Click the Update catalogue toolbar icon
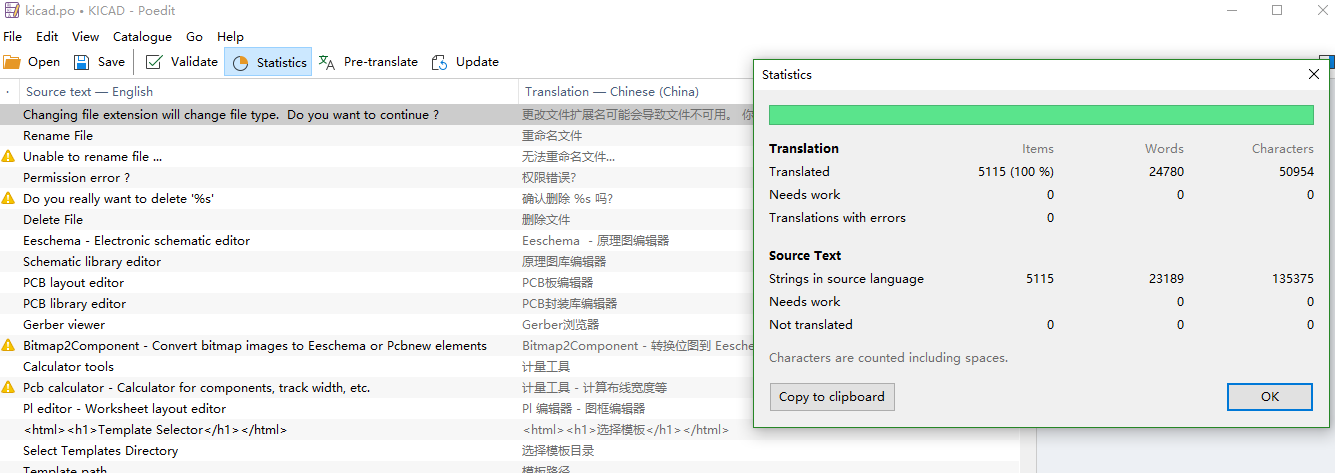This screenshot has width=1335, height=473. click(x=440, y=62)
